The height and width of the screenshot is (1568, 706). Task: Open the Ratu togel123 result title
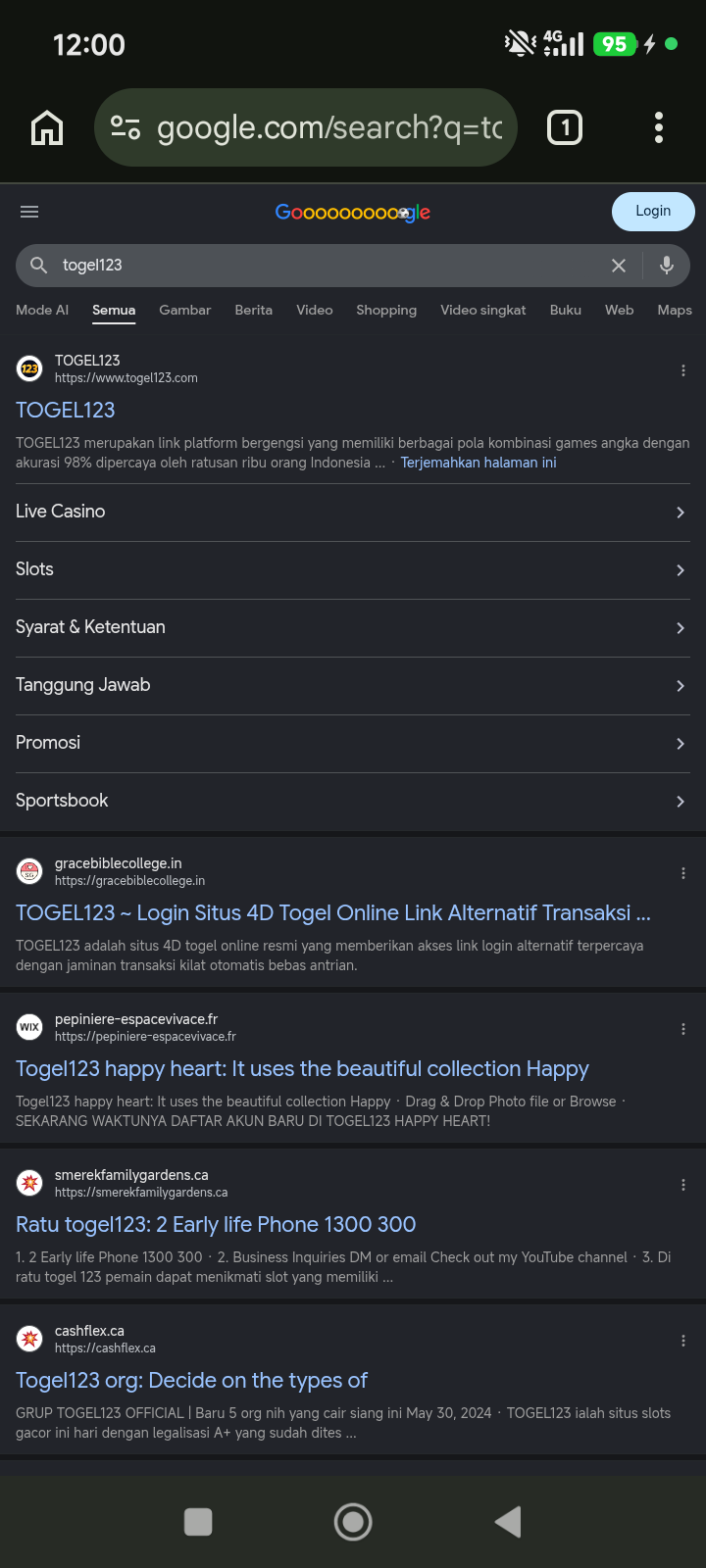coord(216,1225)
